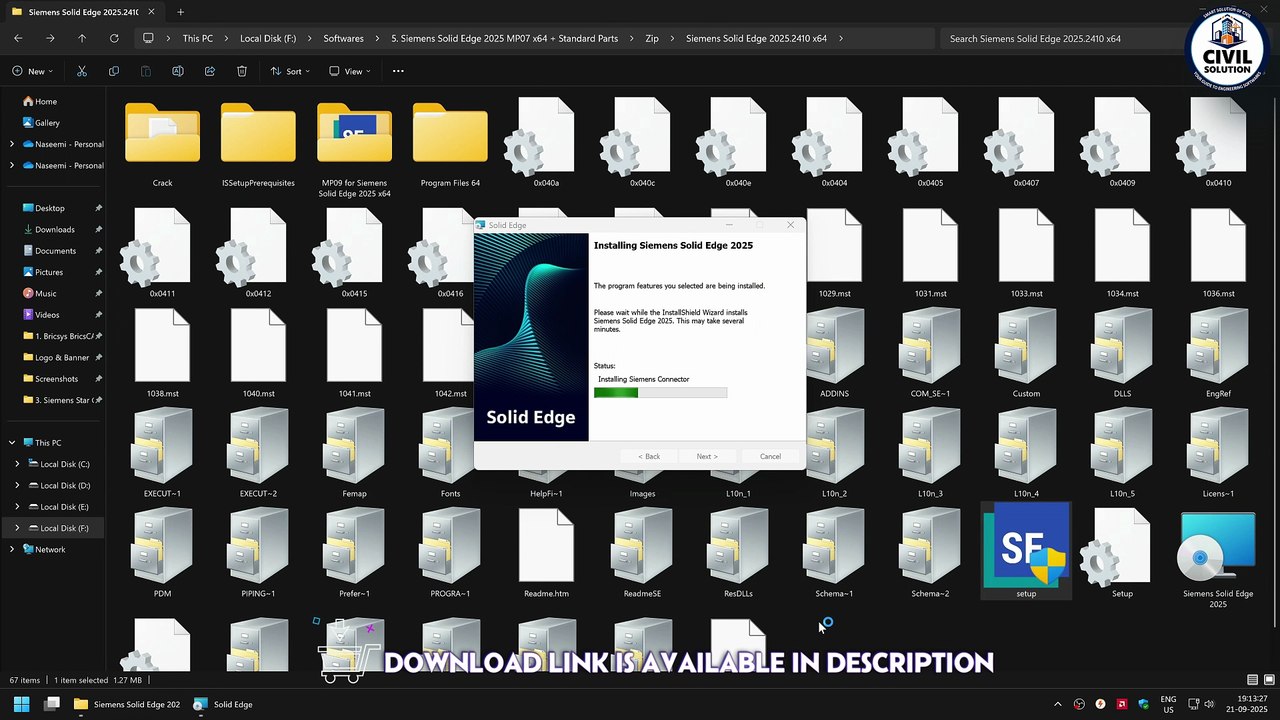1280x720 pixels.
Task: Open Videos in navigation pane
Action: point(48,315)
